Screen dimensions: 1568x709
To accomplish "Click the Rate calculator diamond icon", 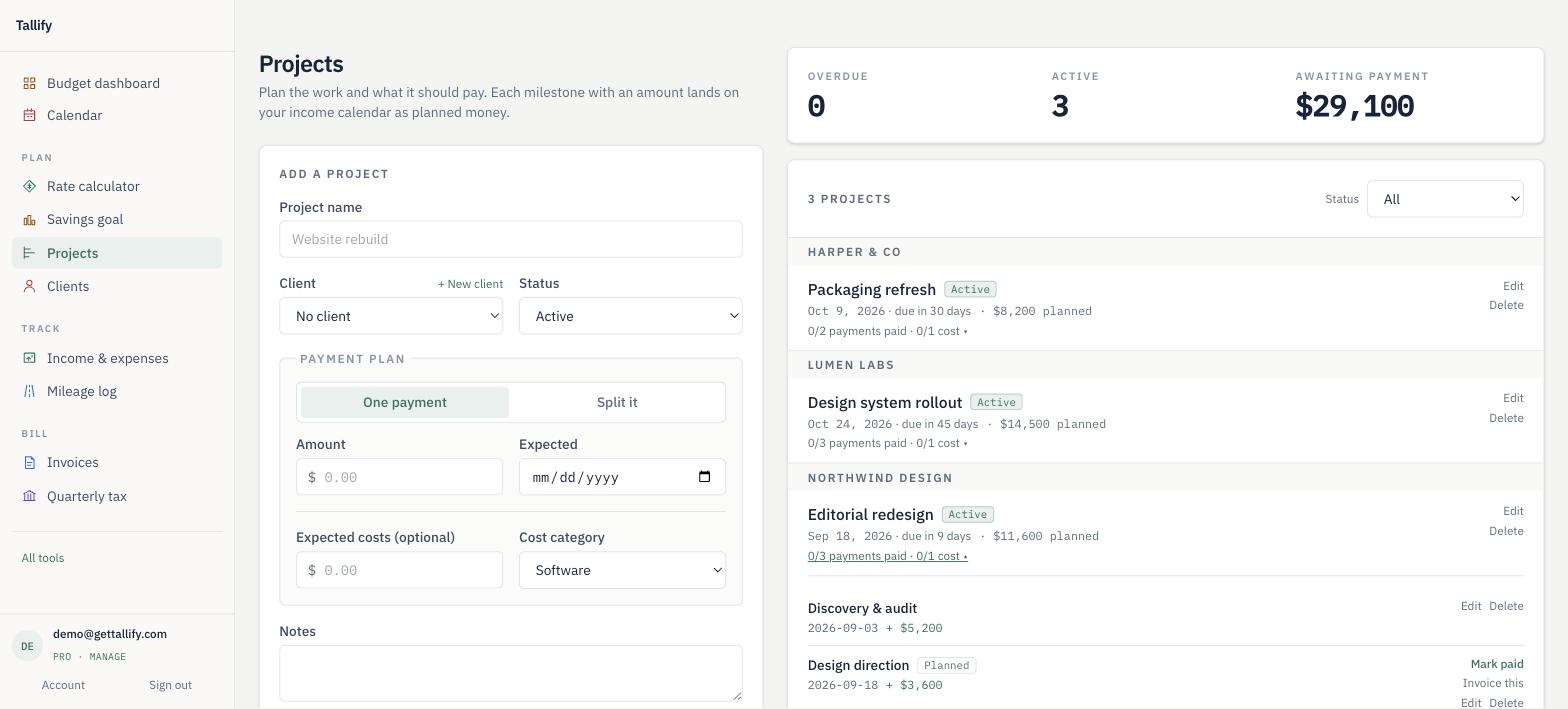I will click(x=30, y=186).
